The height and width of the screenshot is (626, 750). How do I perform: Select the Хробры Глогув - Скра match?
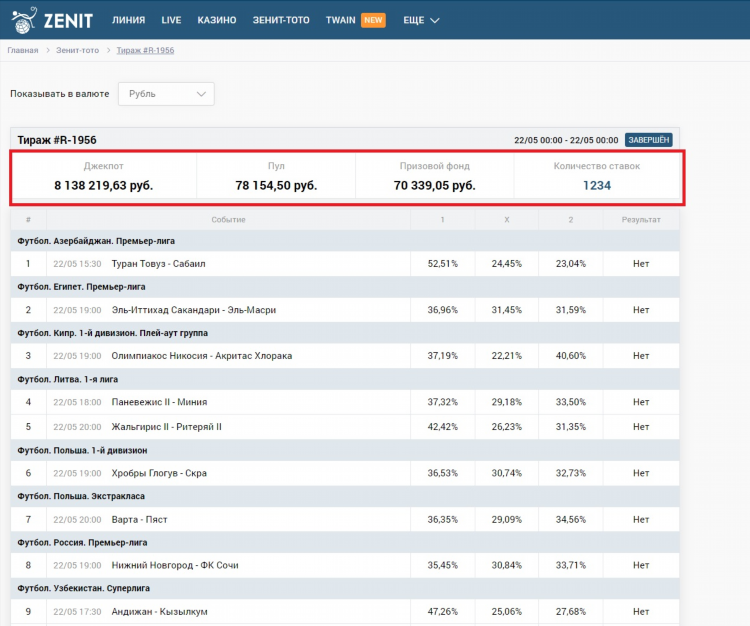(x=159, y=473)
